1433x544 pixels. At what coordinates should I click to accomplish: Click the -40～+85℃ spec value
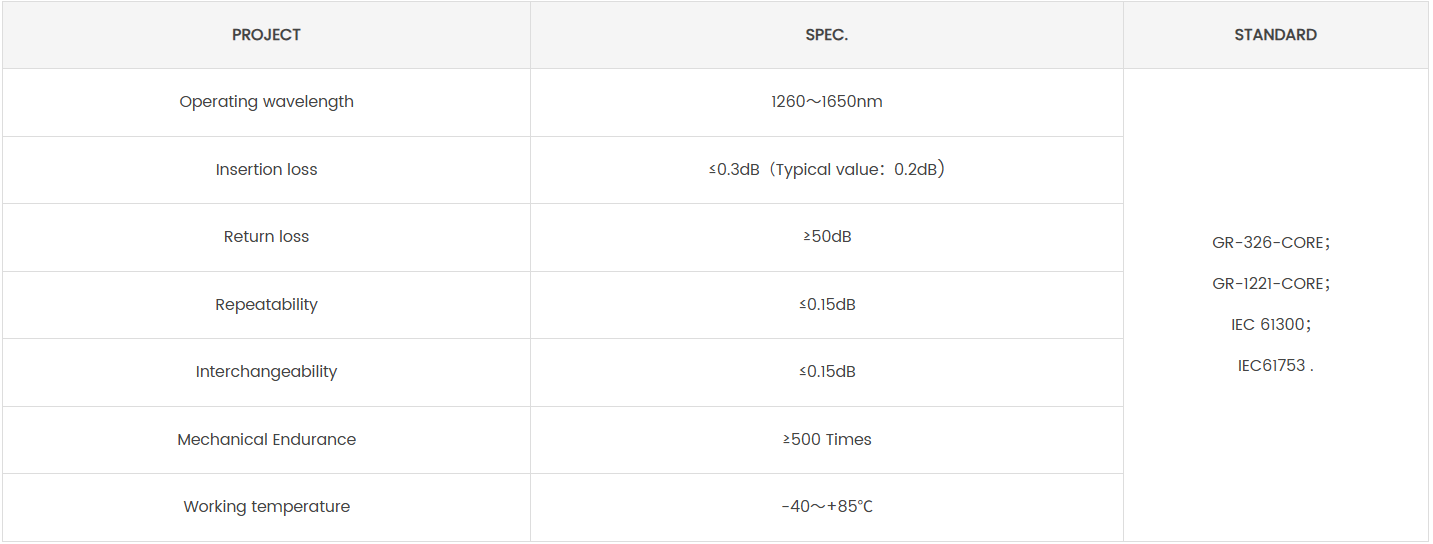tap(826, 507)
